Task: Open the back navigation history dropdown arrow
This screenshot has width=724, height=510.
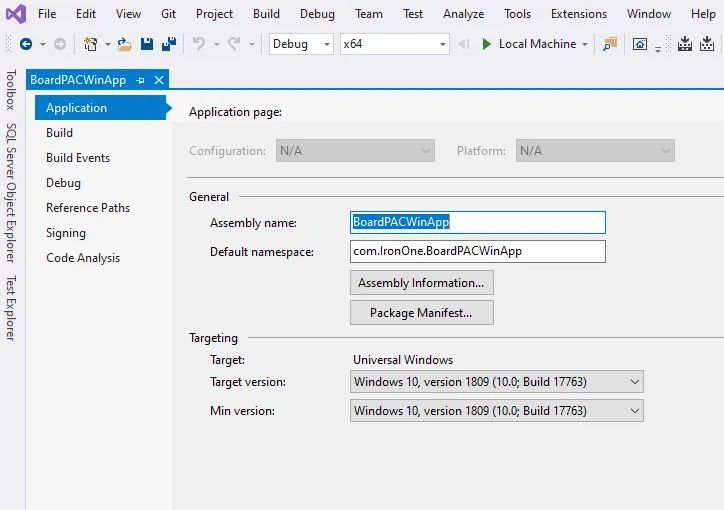Action: [42, 45]
